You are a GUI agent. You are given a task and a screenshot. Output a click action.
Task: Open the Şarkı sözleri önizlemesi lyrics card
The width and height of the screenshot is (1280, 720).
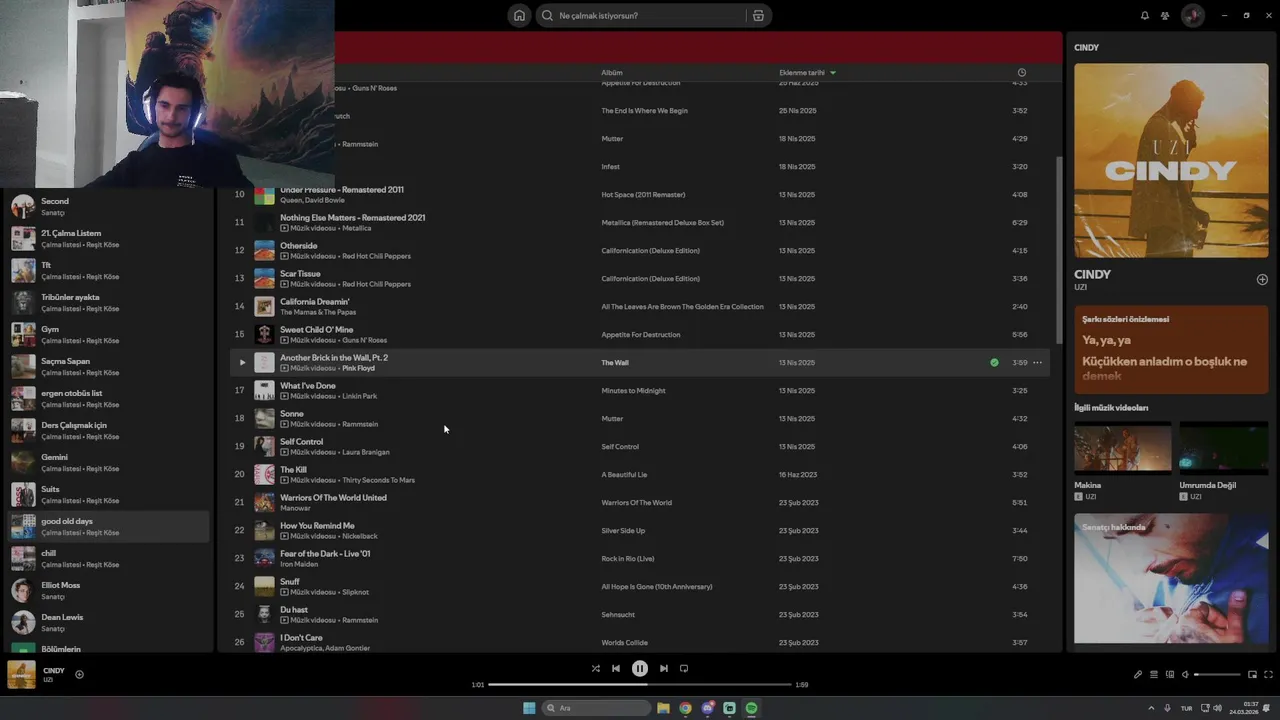(1171, 349)
